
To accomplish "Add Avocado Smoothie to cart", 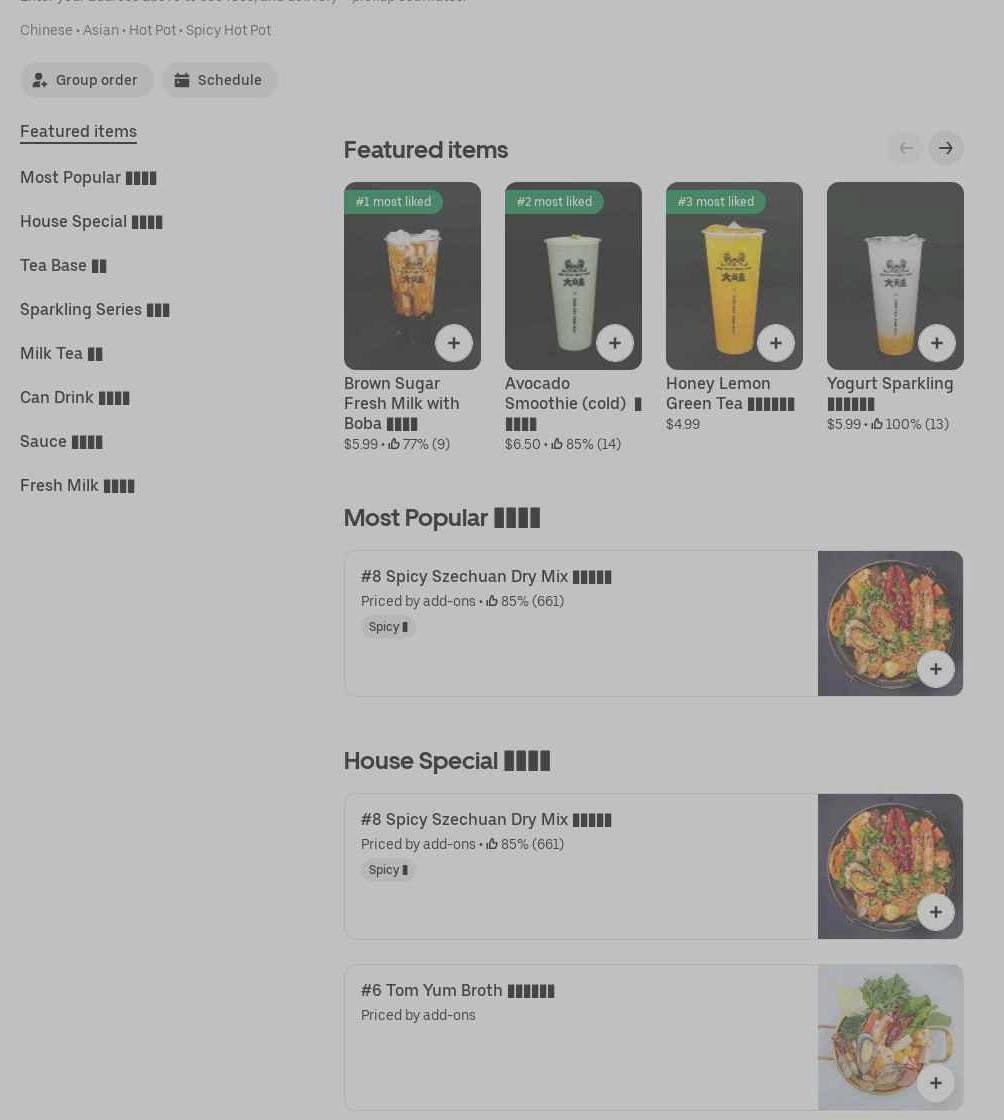I will 615,343.
